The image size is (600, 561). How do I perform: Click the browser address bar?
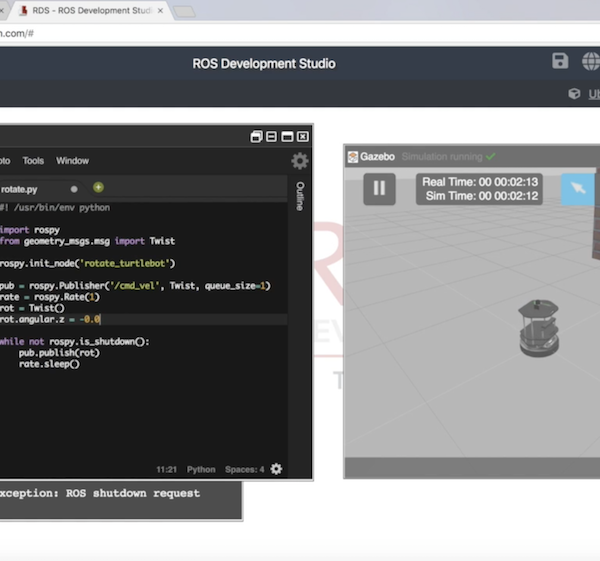pyautogui.click(x=300, y=33)
